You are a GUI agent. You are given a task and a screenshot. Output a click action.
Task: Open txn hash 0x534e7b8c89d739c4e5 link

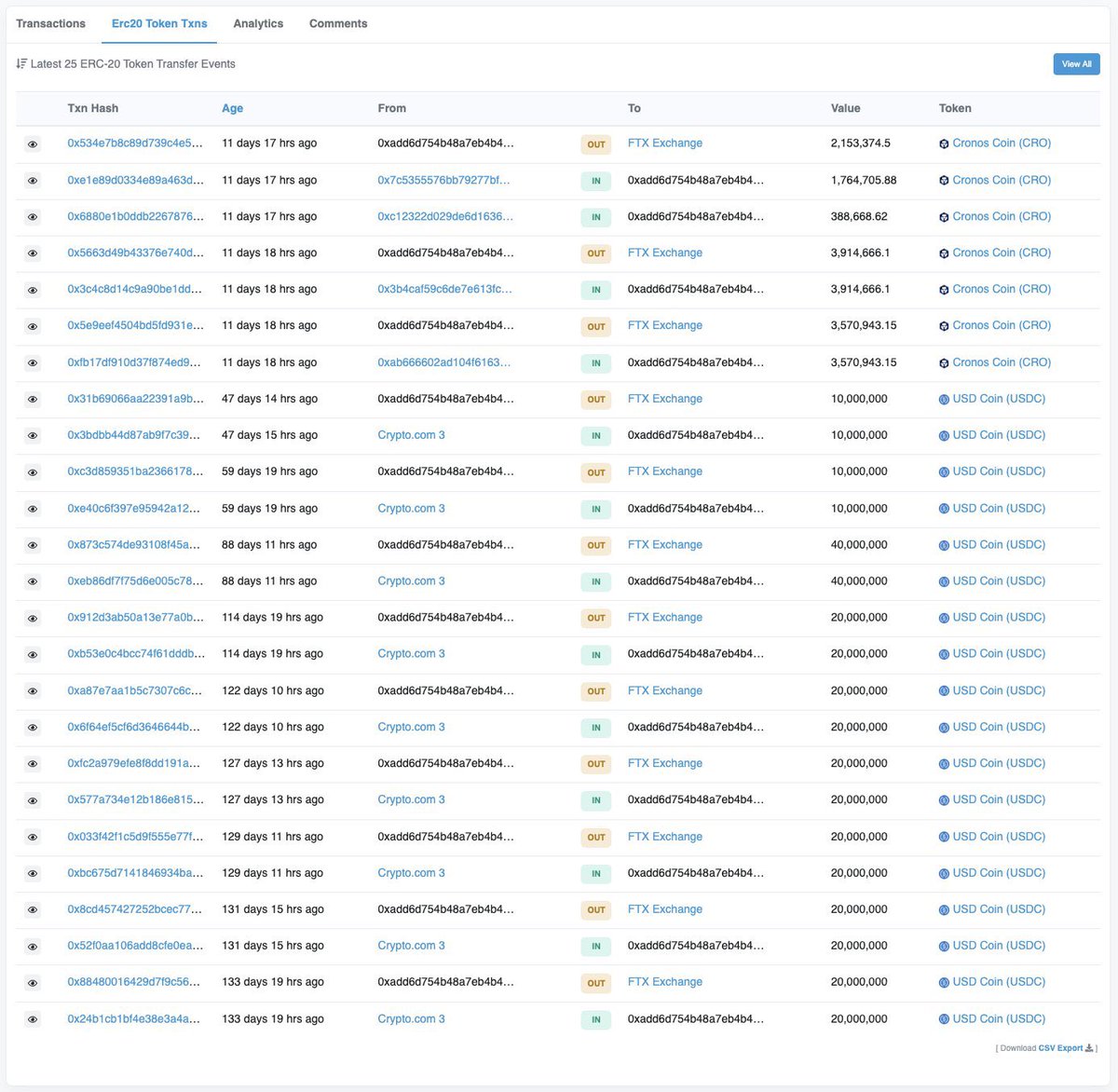[135, 143]
